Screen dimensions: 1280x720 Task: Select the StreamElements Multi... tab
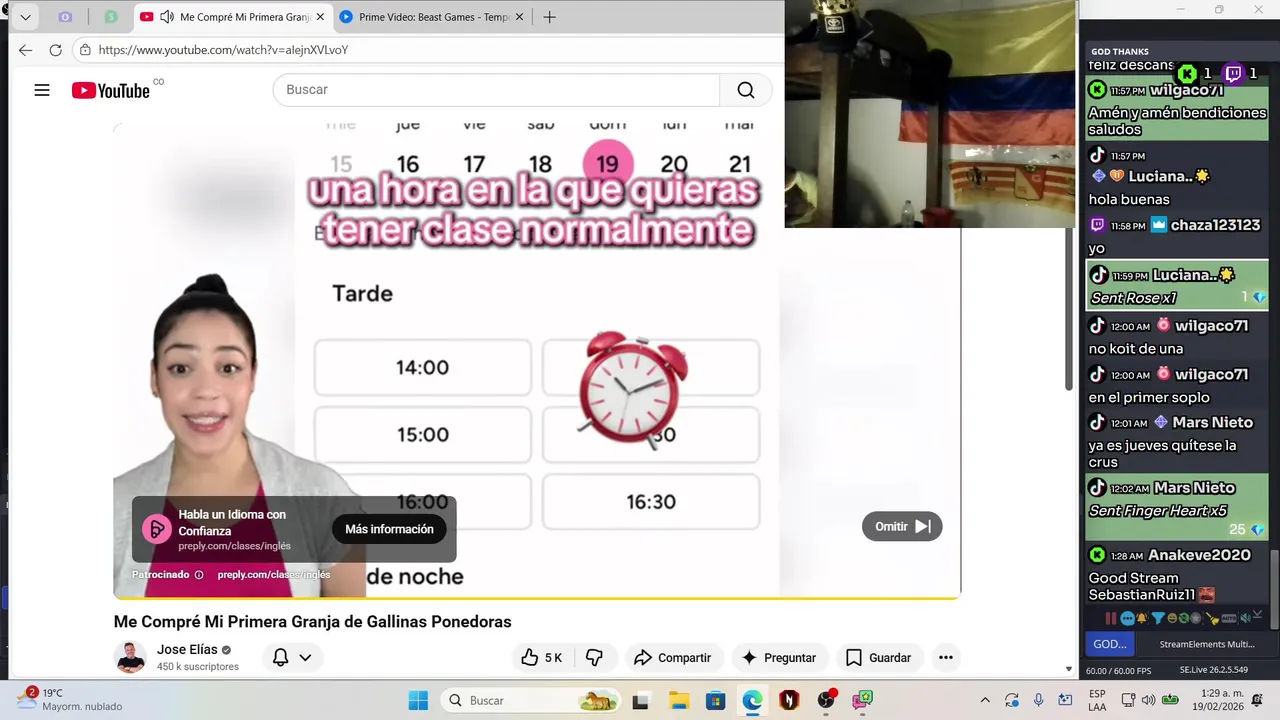point(1205,644)
